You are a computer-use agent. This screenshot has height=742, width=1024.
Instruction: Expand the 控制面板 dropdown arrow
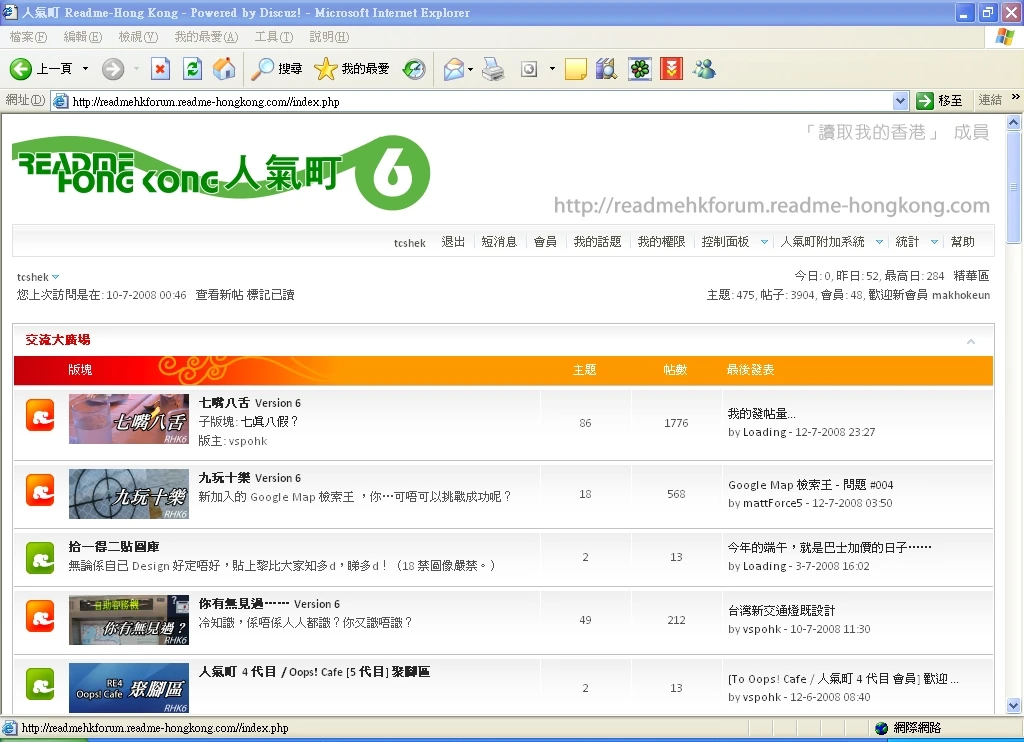point(764,242)
